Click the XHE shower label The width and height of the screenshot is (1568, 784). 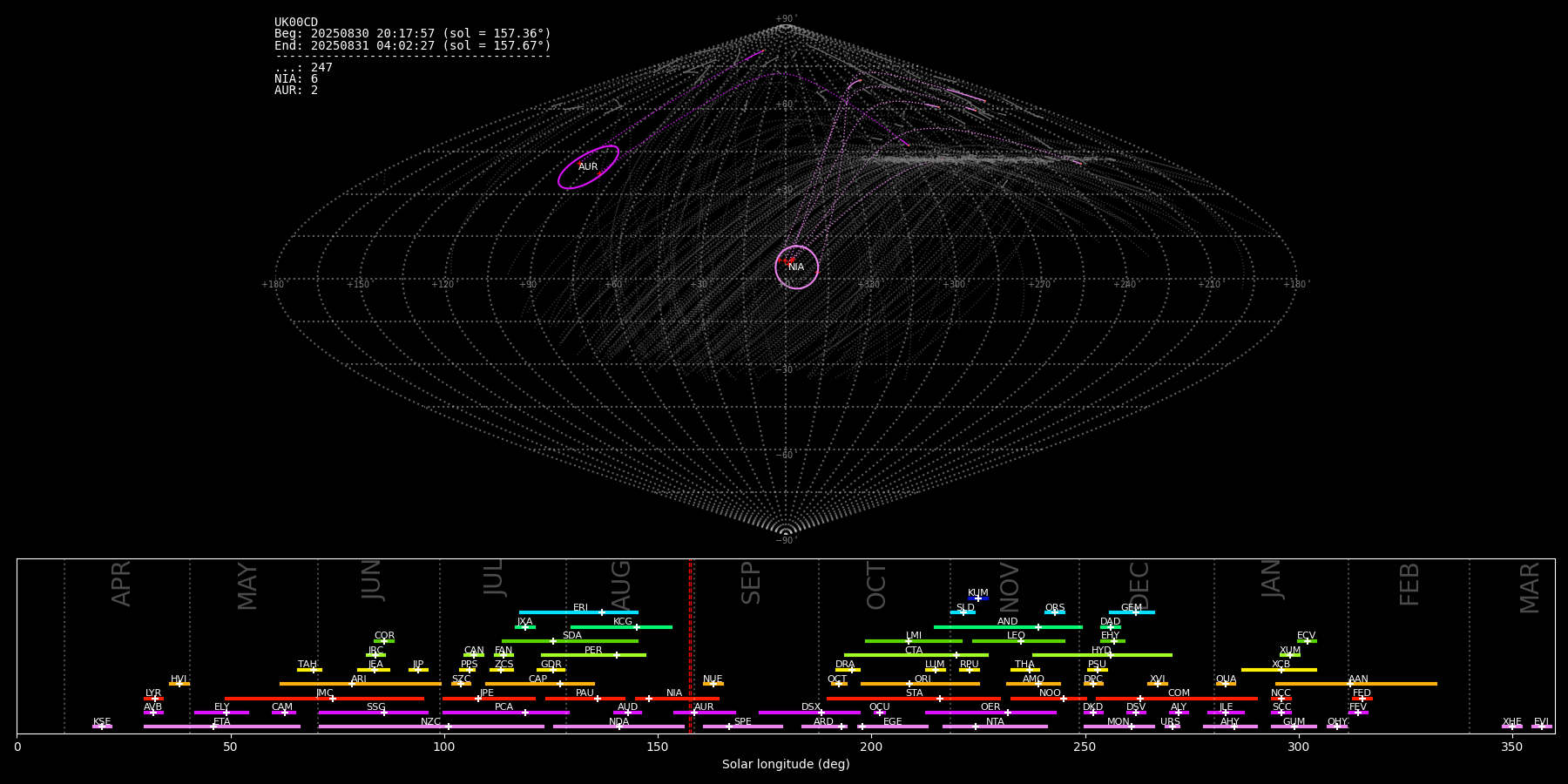[1512, 721]
